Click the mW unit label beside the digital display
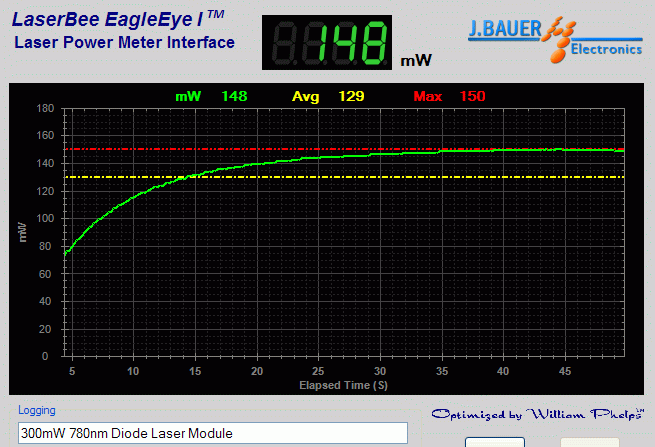The height and width of the screenshot is (447, 655). [x=416, y=61]
